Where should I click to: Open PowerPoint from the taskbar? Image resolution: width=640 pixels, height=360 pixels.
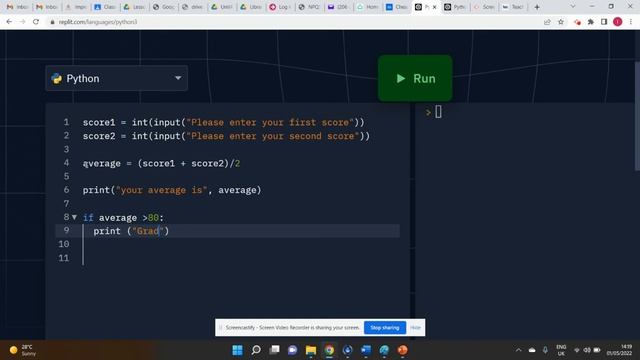(x=402, y=350)
